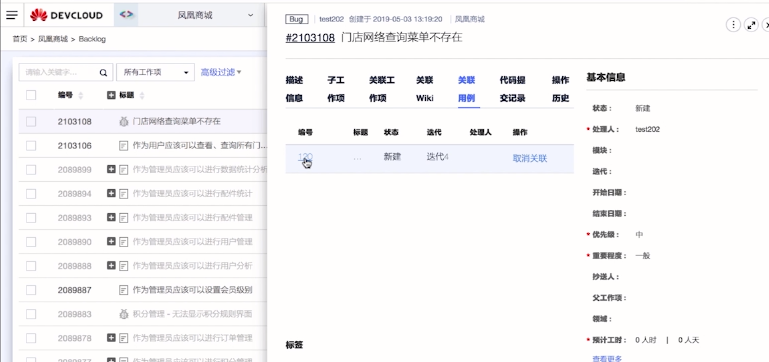Expand detail panel to full screen

[x=751, y=25]
